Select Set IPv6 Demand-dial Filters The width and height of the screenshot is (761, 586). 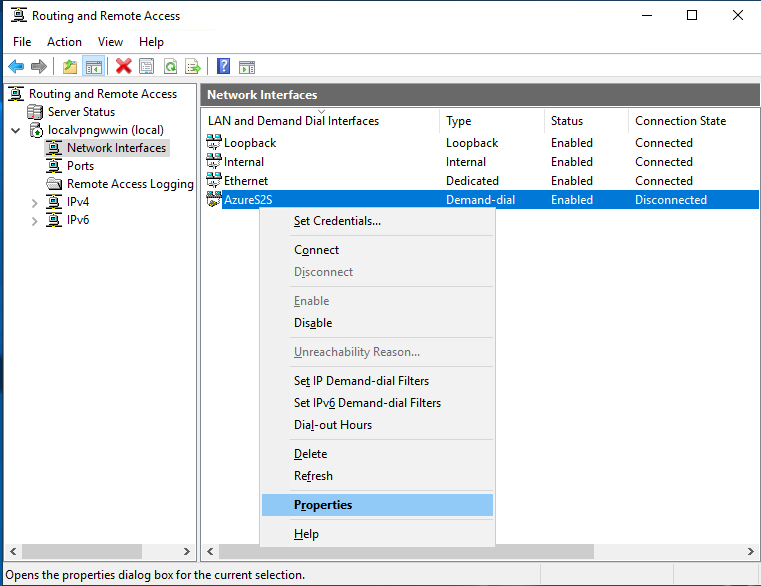pos(378,402)
